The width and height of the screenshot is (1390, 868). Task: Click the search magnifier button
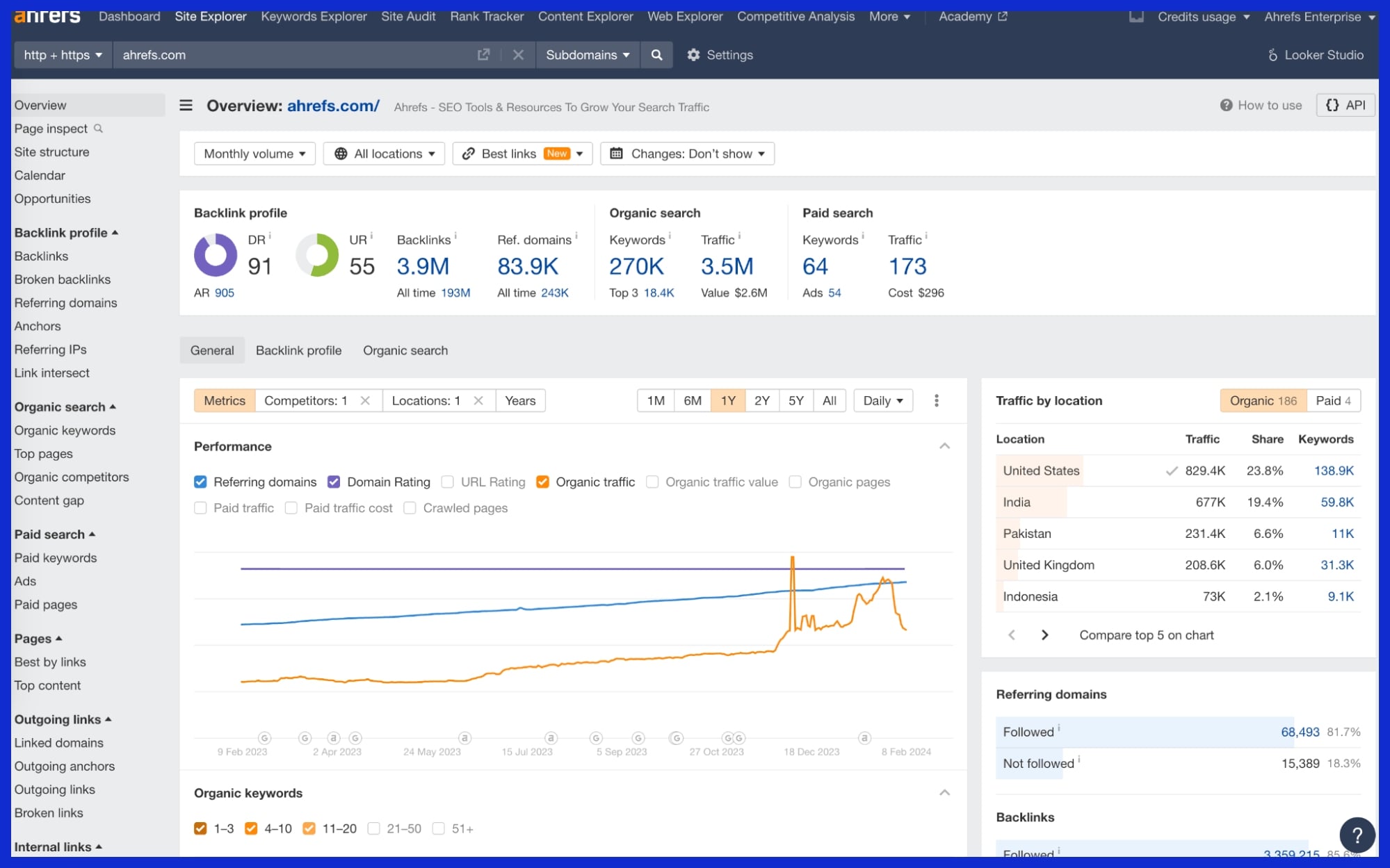pyautogui.click(x=656, y=54)
